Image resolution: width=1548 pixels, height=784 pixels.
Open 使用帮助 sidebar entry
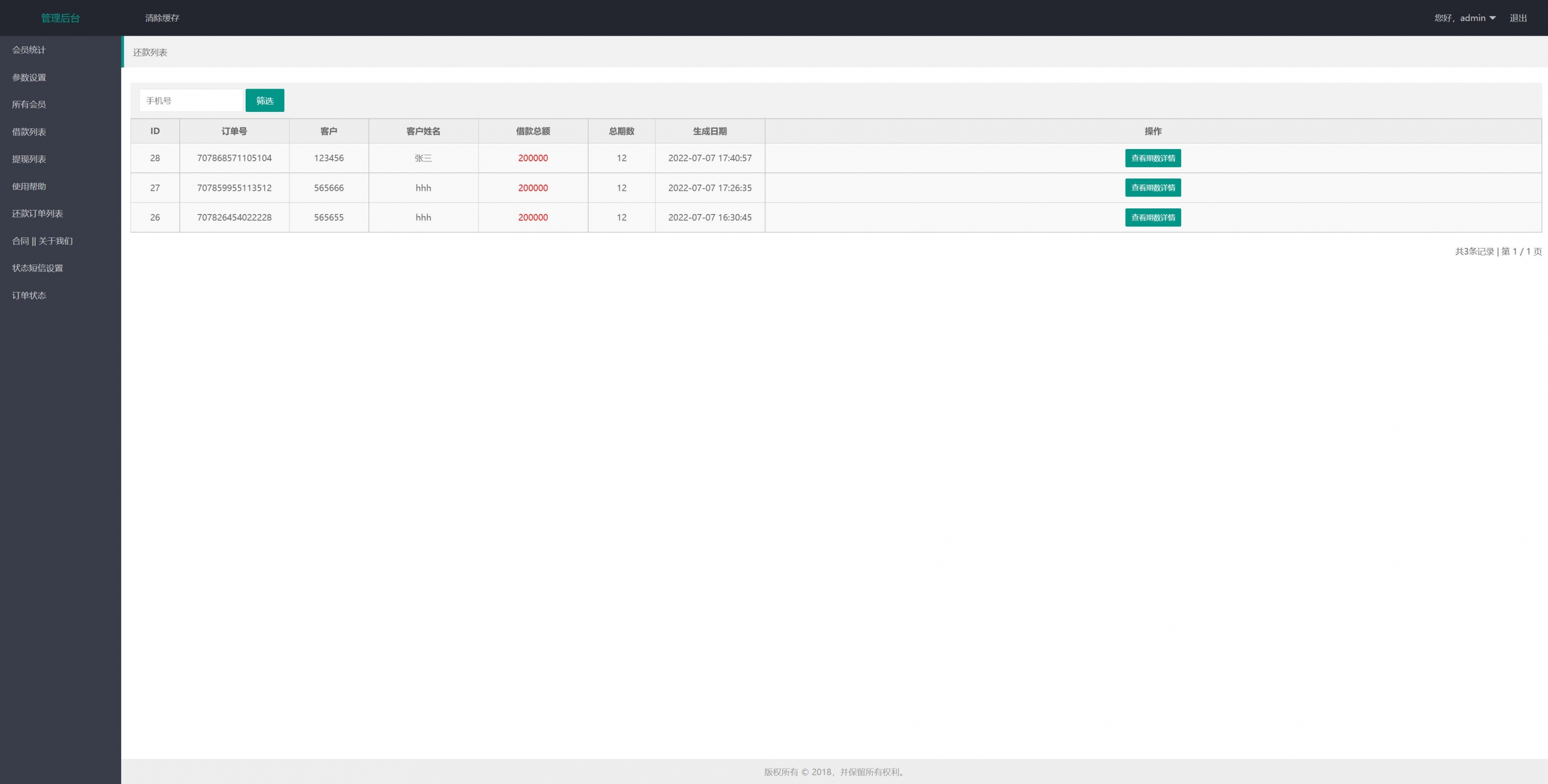point(29,186)
